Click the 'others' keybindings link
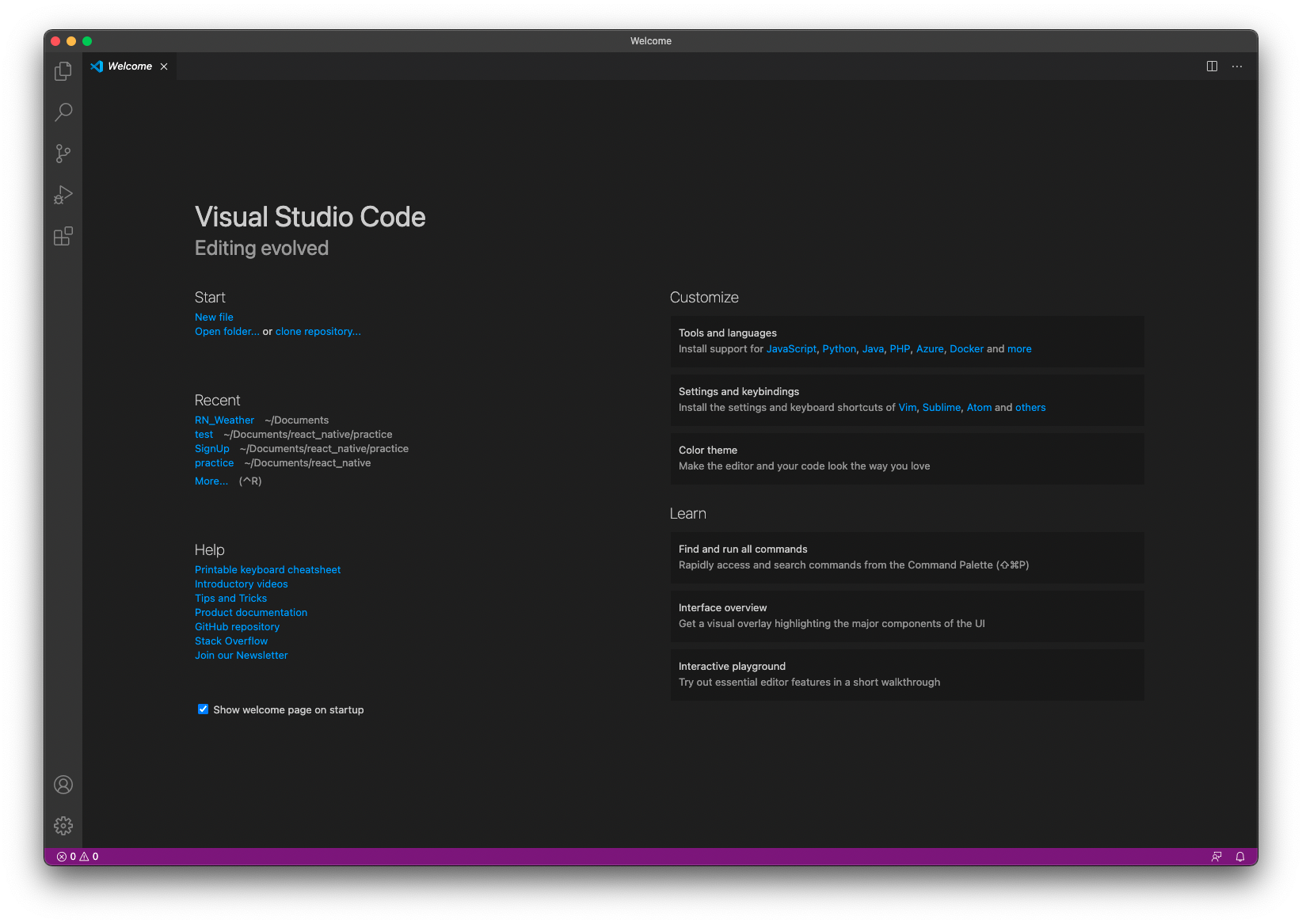Screen dimensions: 1302x924 (x=1030, y=408)
